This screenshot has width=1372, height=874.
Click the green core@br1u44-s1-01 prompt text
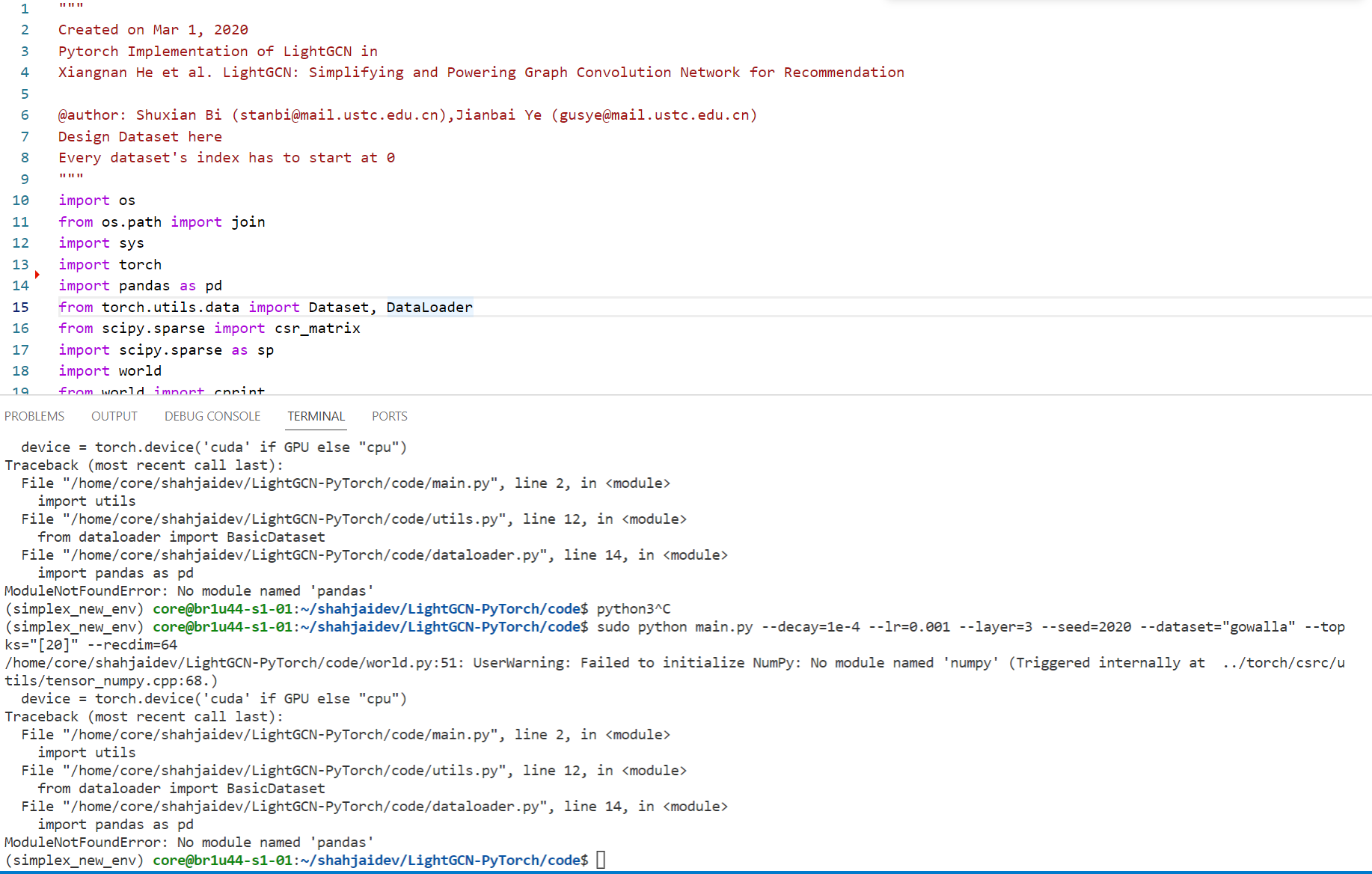pyautogui.click(x=221, y=860)
